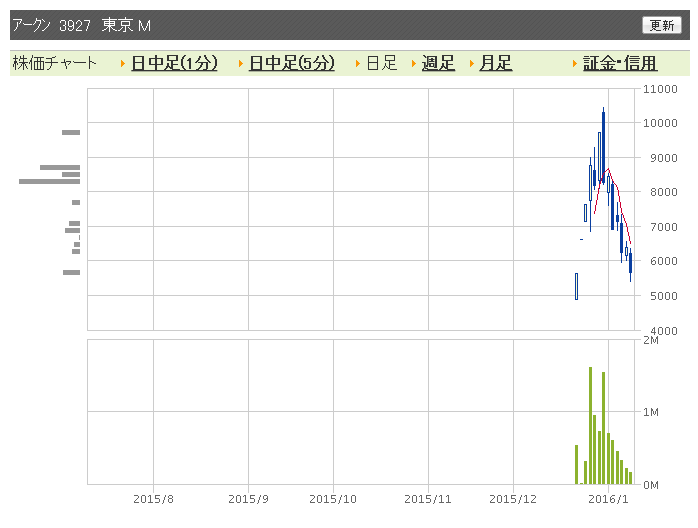Click orange arrow beside 日足
The height and width of the screenshot is (528, 698).
point(357,64)
